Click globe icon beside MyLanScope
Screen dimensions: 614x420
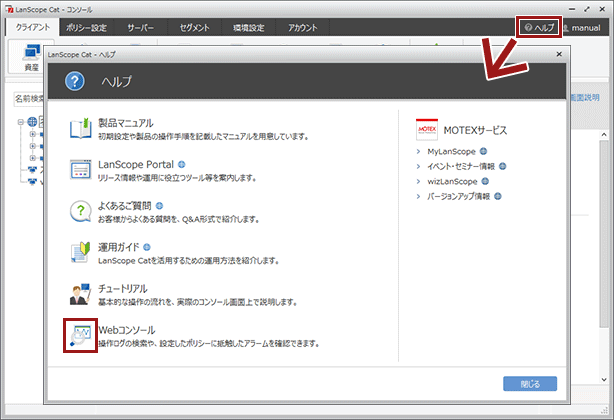click(484, 151)
